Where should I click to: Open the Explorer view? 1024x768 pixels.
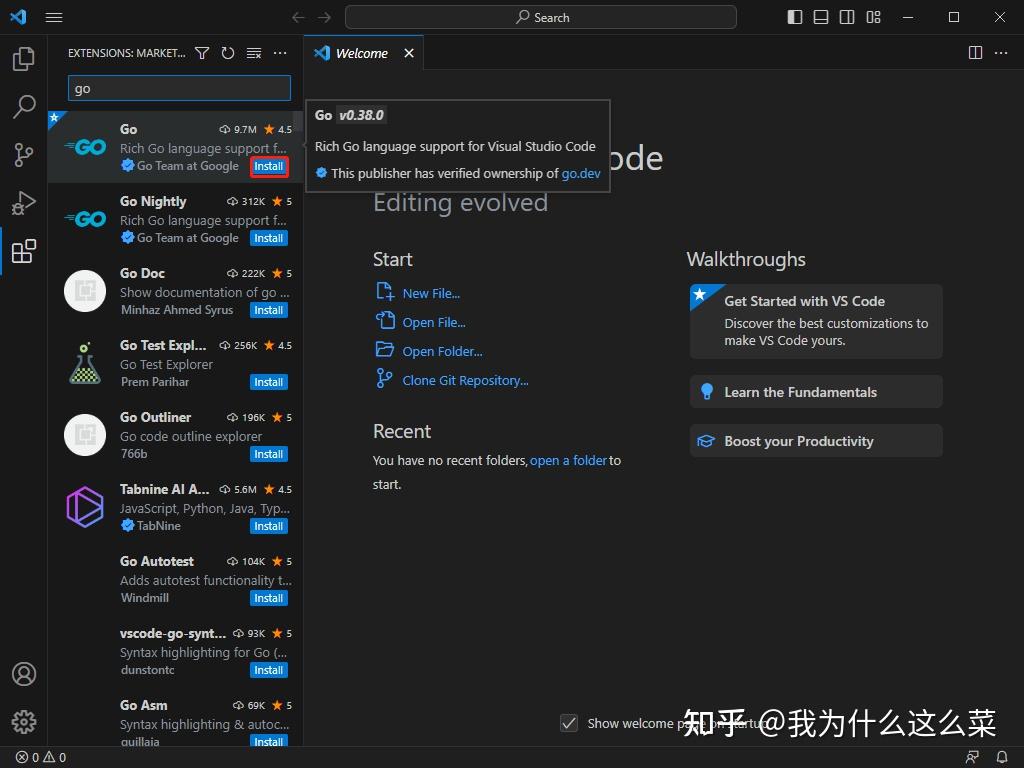pyautogui.click(x=24, y=59)
